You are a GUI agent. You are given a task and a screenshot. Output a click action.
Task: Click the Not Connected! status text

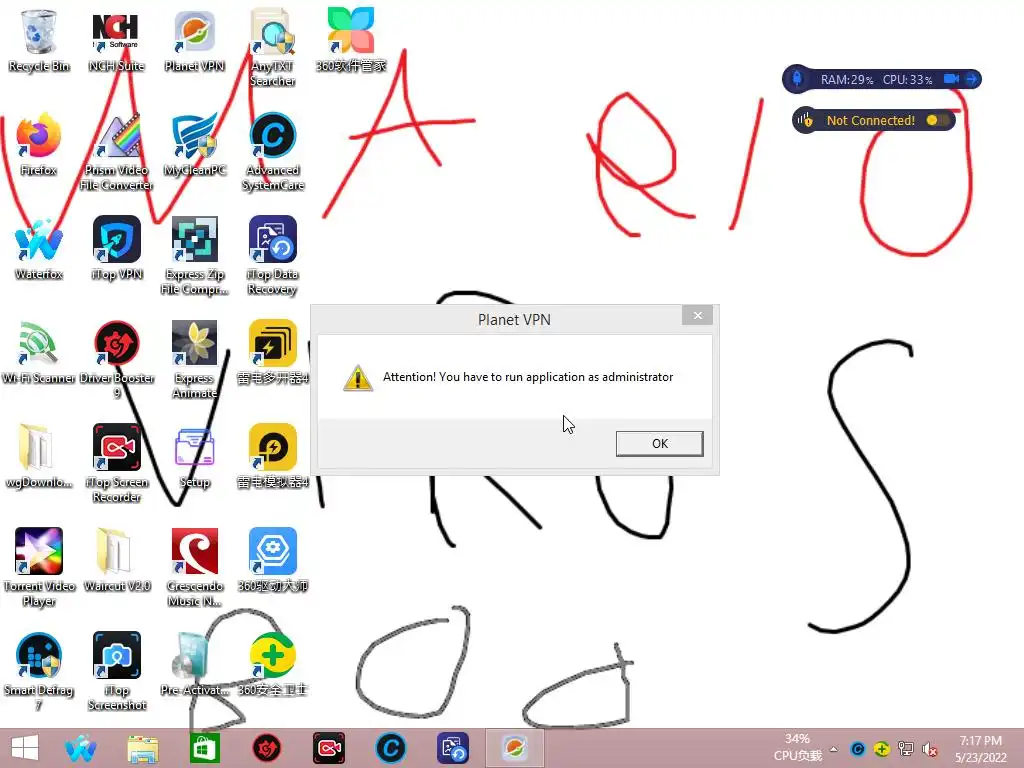pos(871,120)
